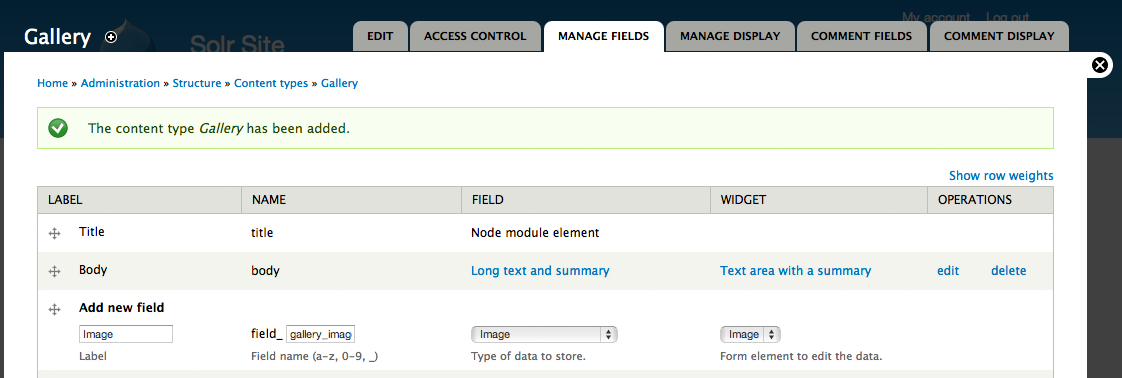This screenshot has width=1122, height=378.
Task: Close the overlay with the X icon
Action: coord(1101,66)
